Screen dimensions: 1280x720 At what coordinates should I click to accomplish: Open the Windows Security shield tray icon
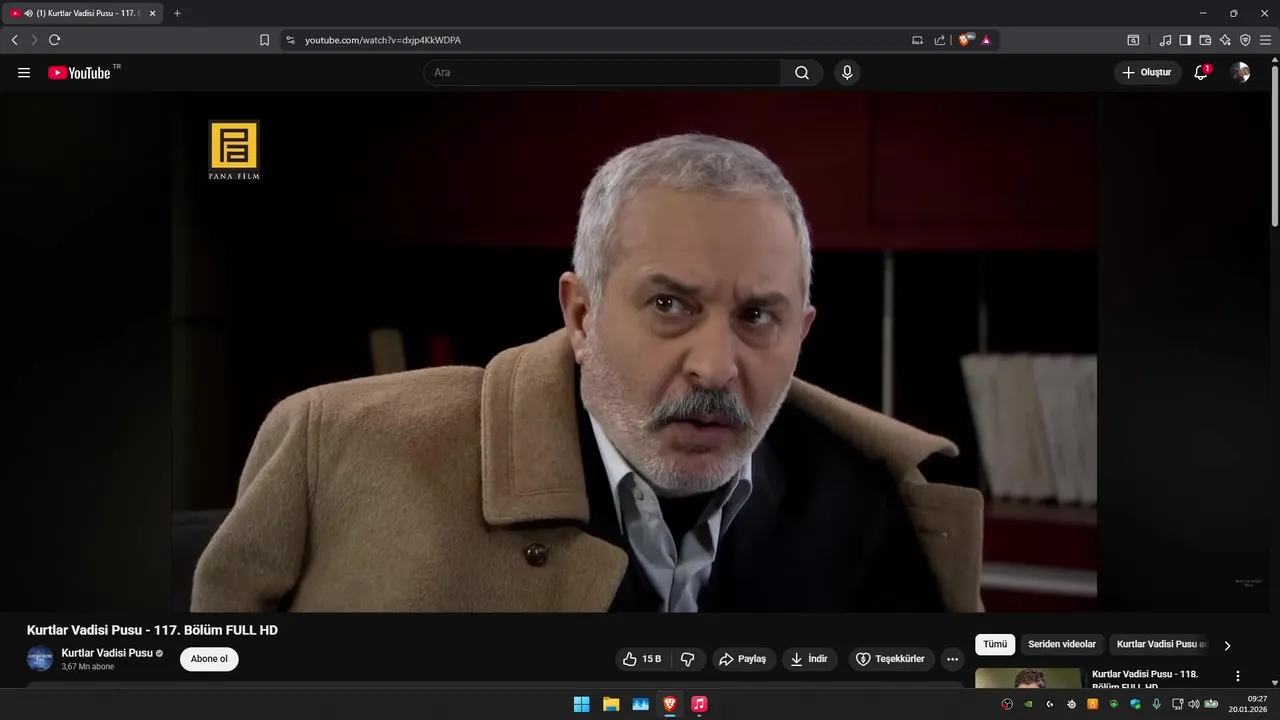tap(1134, 704)
